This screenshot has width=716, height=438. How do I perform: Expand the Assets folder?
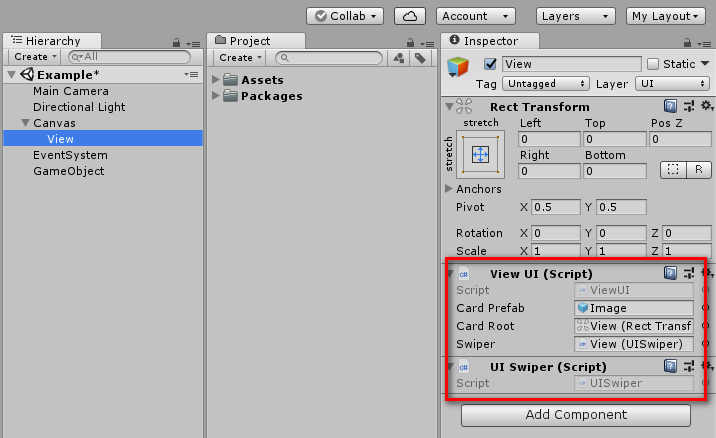(x=216, y=80)
